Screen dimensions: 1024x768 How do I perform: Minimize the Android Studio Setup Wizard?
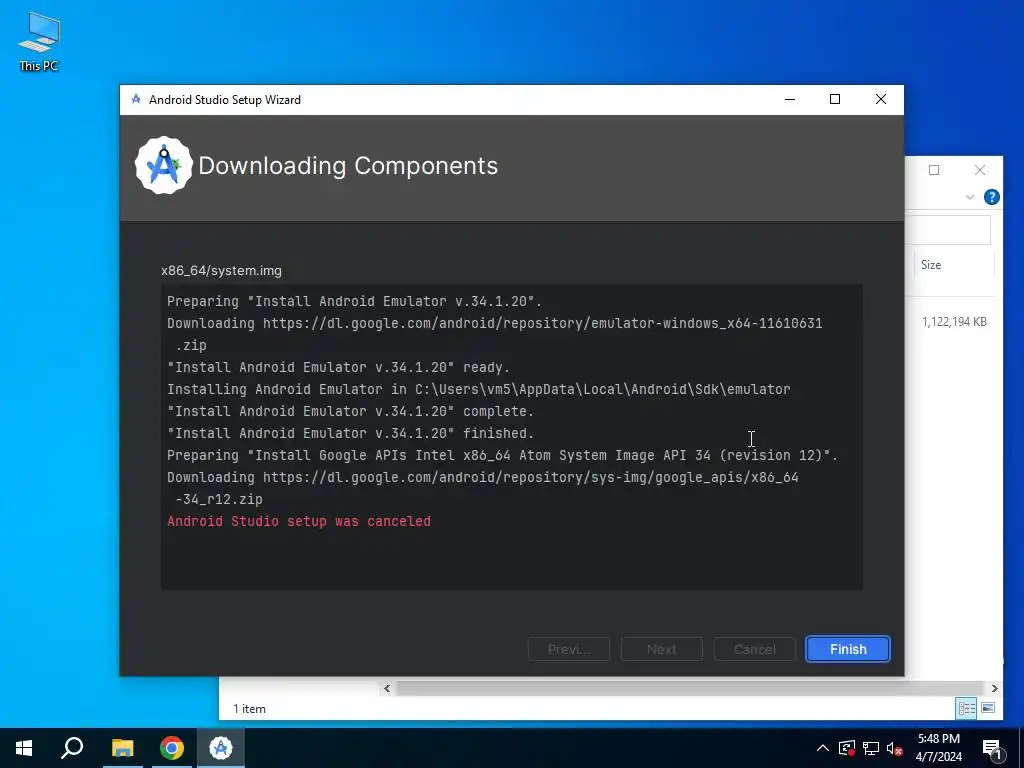pyautogui.click(x=790, y=99)
